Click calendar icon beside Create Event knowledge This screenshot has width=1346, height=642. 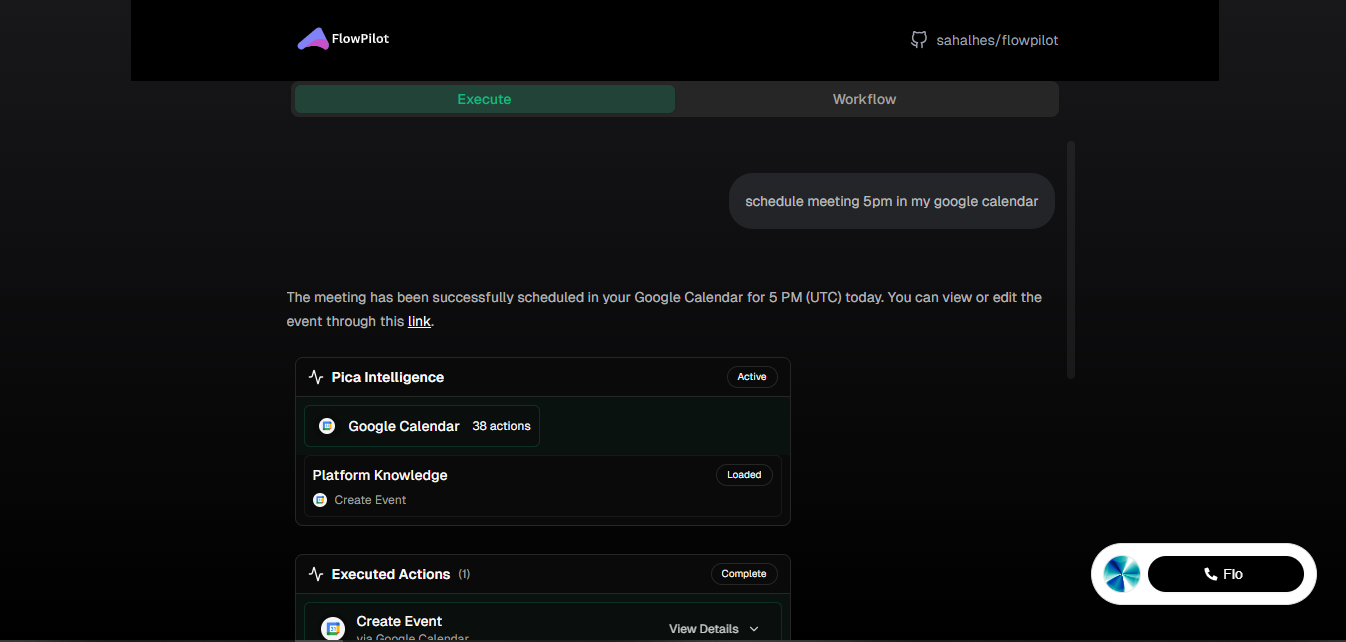(x=320, y=500)
